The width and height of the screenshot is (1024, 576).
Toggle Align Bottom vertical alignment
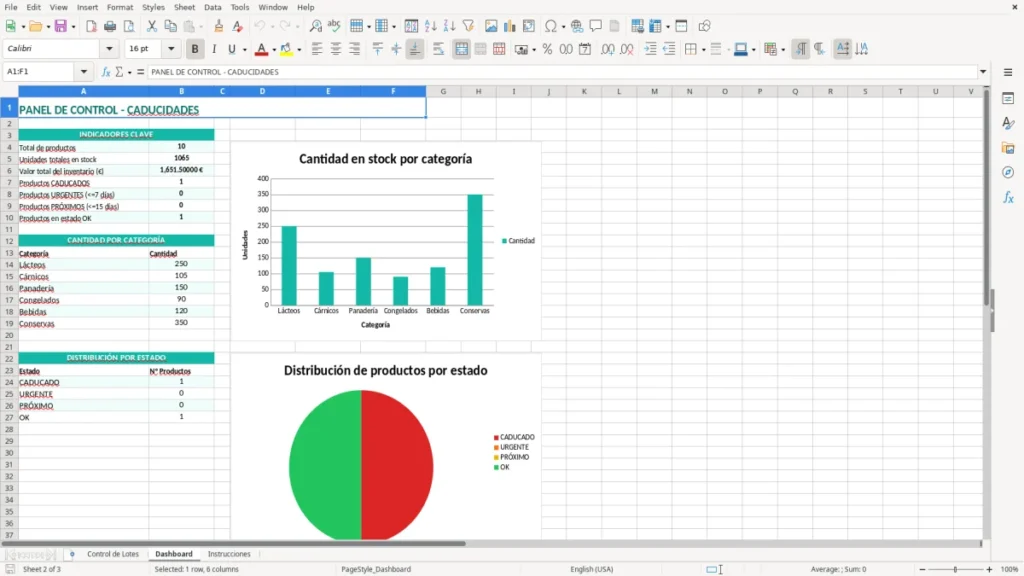tap(415, 49)
